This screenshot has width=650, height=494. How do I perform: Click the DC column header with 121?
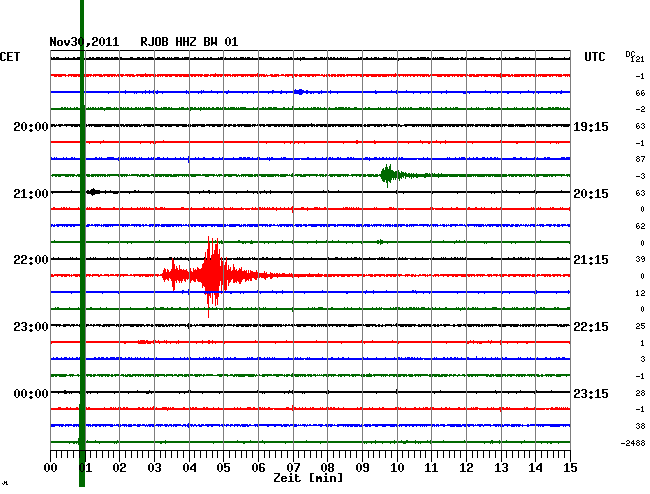point(635,57)
